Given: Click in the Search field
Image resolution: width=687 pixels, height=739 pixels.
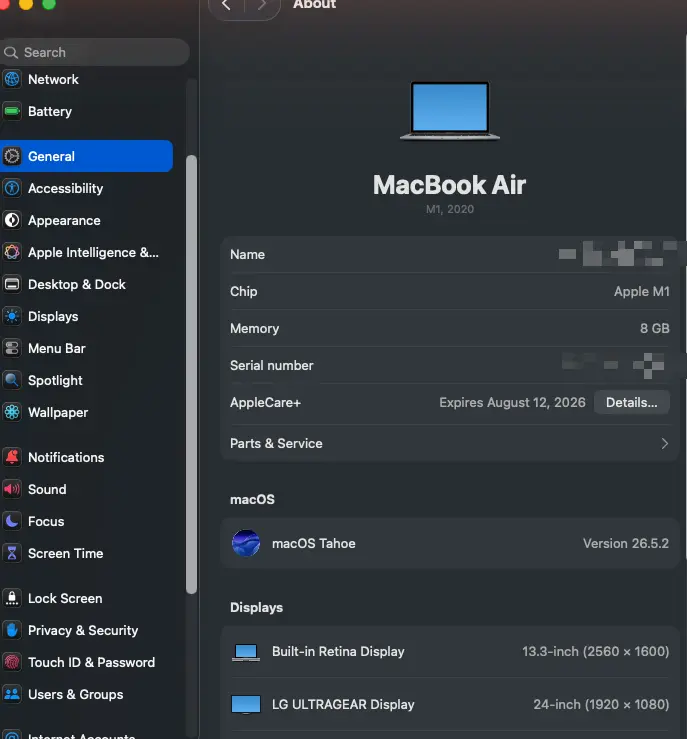Looking at the screenshot, I should [95, 52].
